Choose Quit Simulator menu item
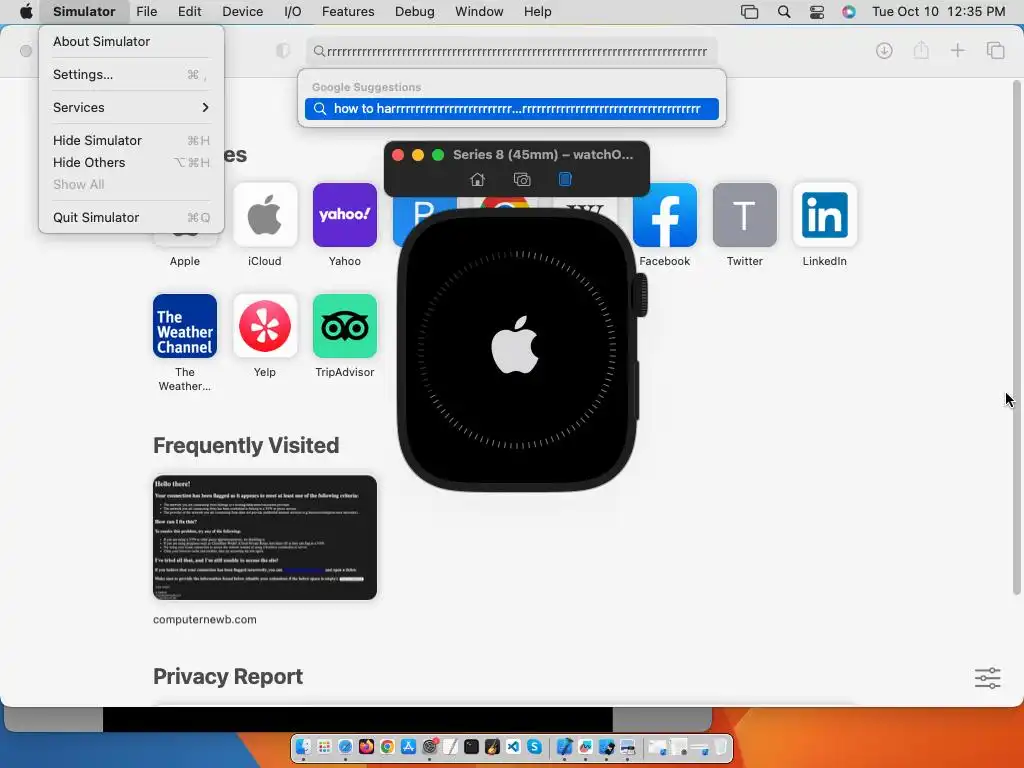The width and height of the screenshot is (1024, 768). click(x=131, y=217)
